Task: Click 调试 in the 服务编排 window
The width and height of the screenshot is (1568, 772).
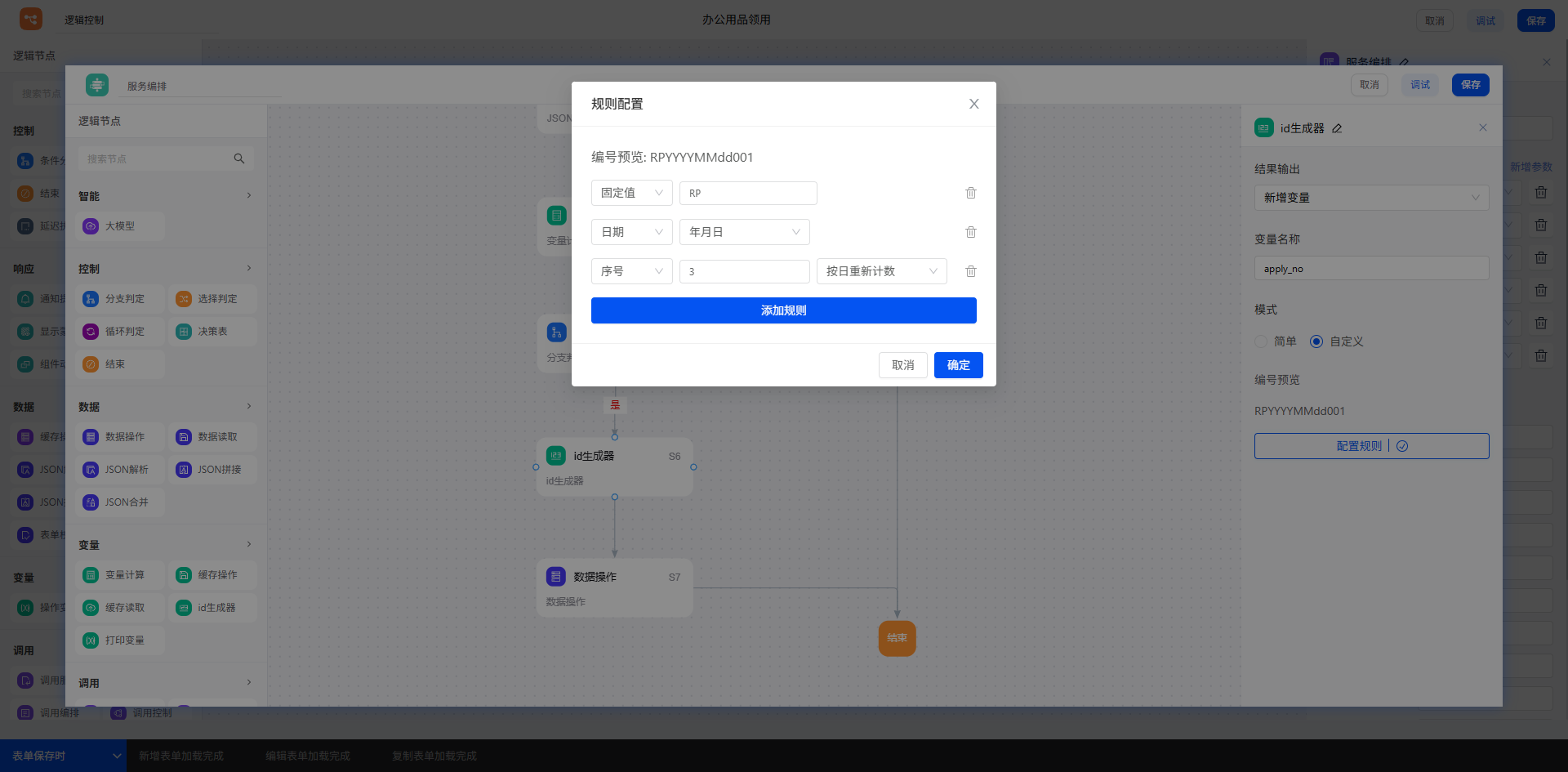Action: tap(1420, 85)
